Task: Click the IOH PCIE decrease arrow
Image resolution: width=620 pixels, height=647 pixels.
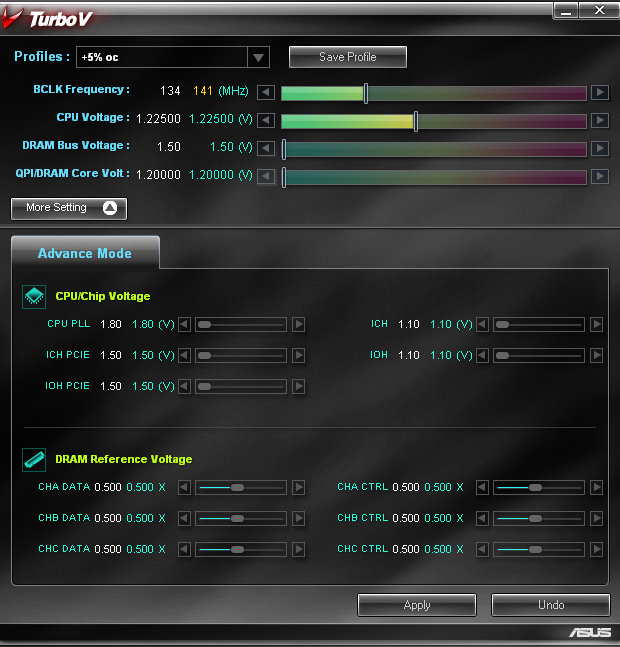Action: (184, 386)
